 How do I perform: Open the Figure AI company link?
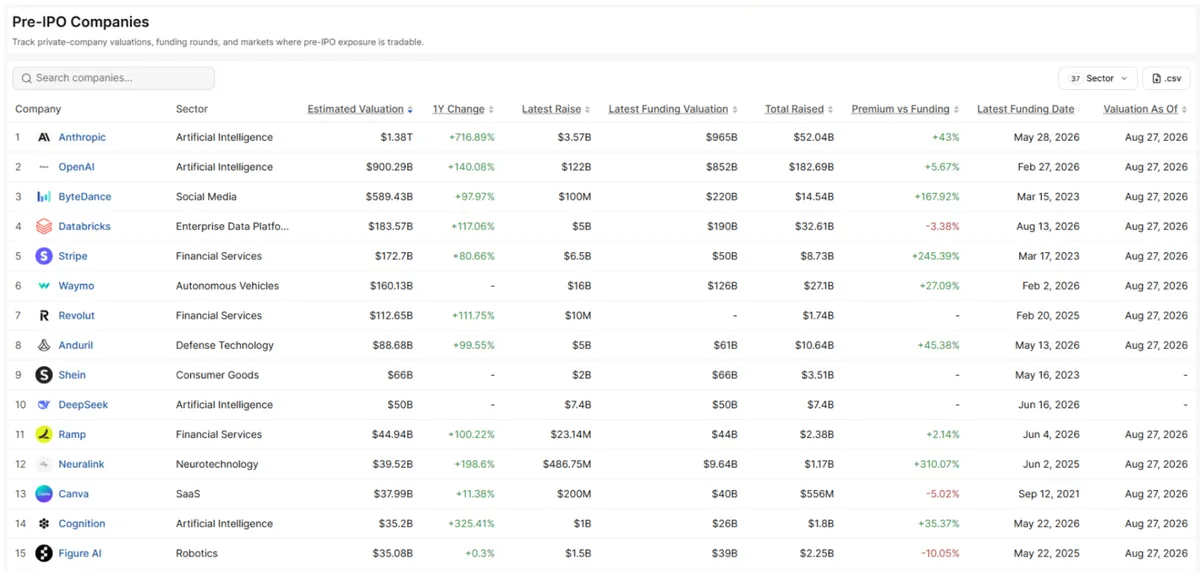pyautogui.click(x=80, y=553)
